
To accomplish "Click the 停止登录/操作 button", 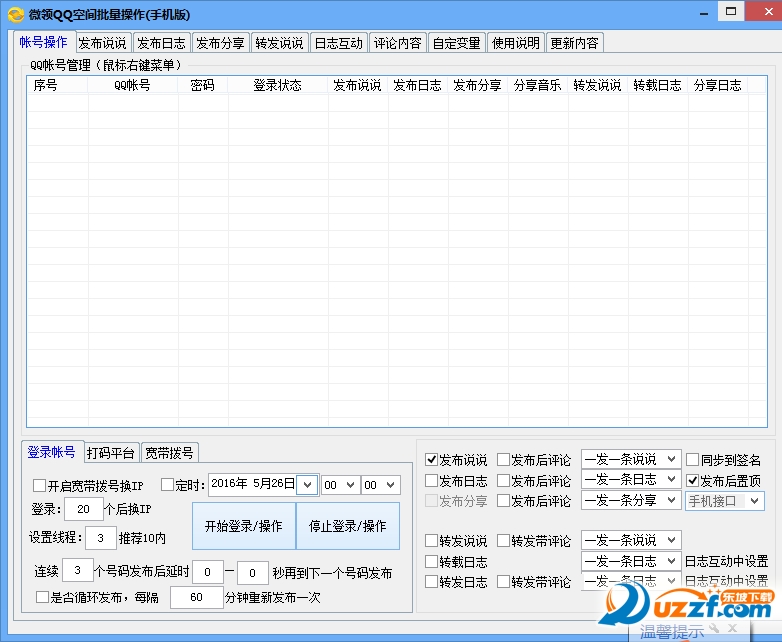I will 348,526.
